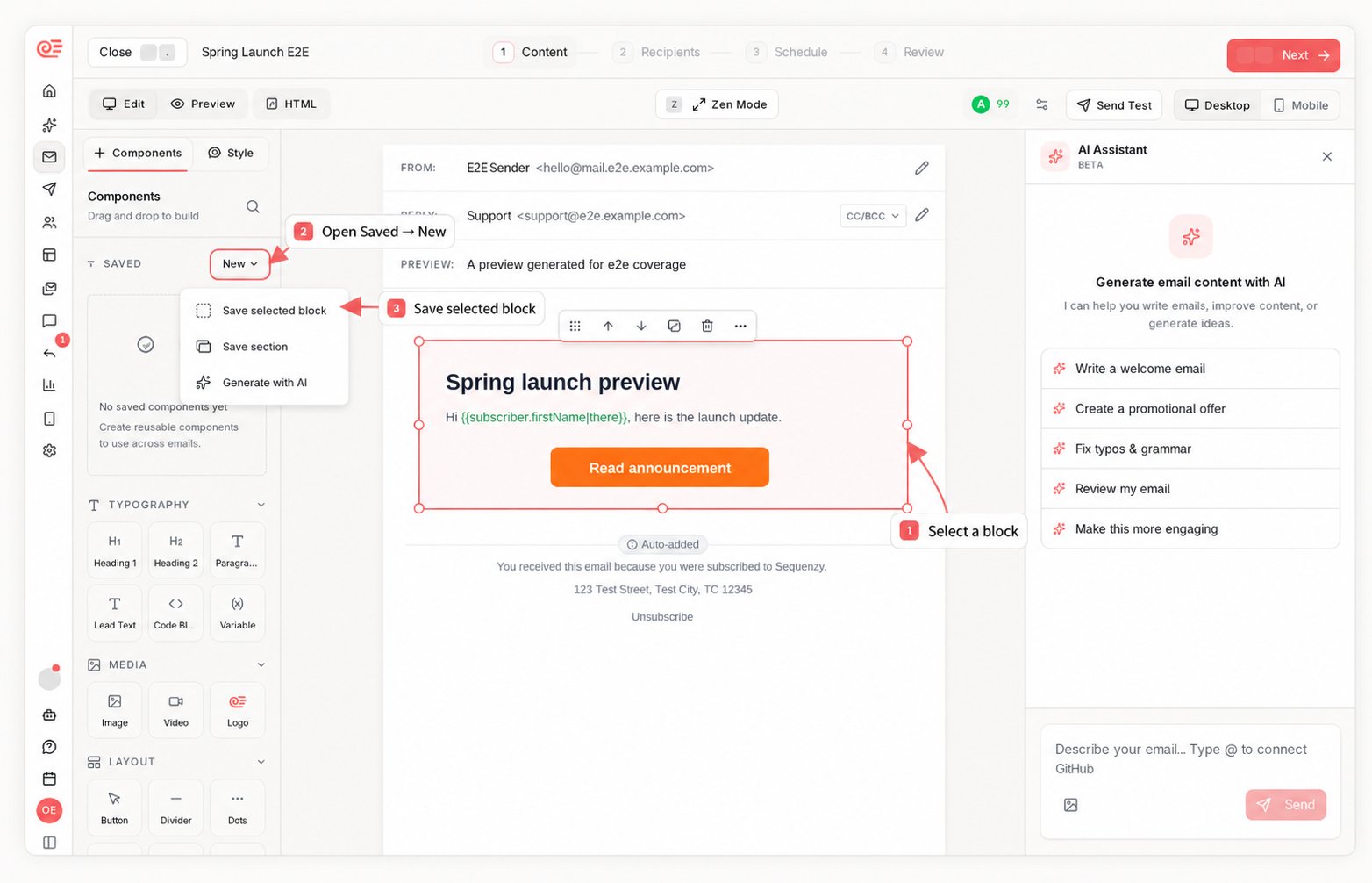The height and width of the screenshot is (883, 1372).
Task: Delete the selected block with trash icon
Action: click(x=707, y=326)
